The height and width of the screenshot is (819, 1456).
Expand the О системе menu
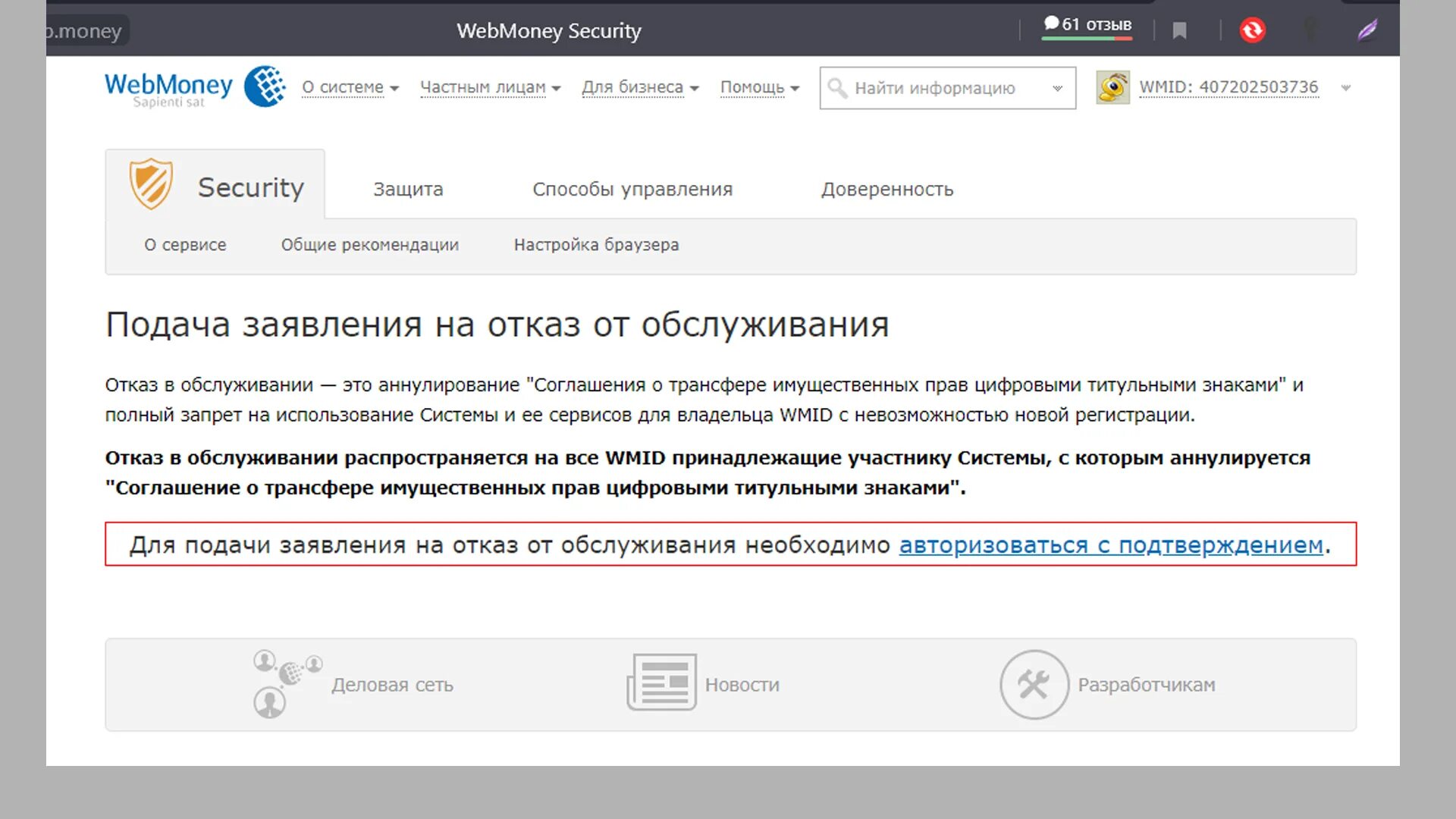click(350, 88)
